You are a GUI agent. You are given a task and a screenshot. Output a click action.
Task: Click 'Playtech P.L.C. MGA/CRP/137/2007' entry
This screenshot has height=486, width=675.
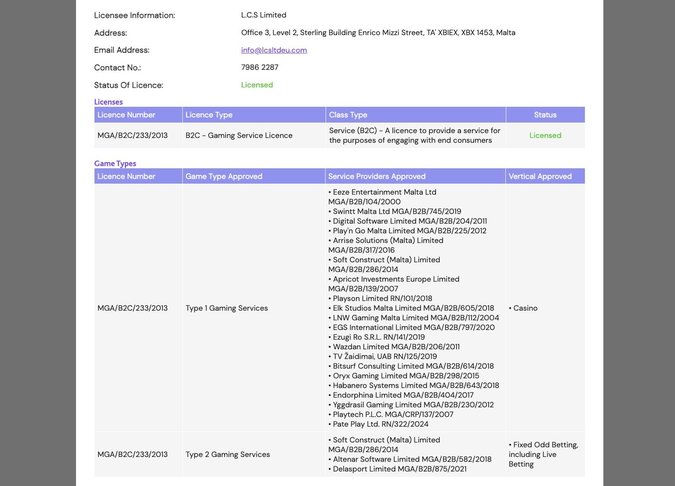click(x=390, y=414)
